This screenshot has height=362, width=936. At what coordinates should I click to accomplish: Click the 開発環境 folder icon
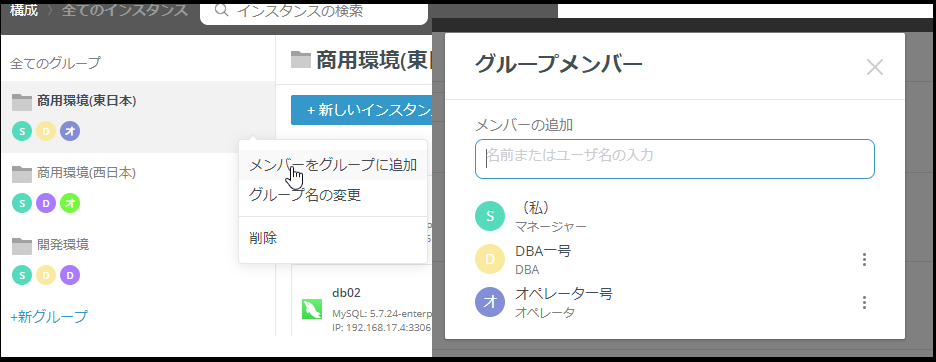[x=22, y=246]
